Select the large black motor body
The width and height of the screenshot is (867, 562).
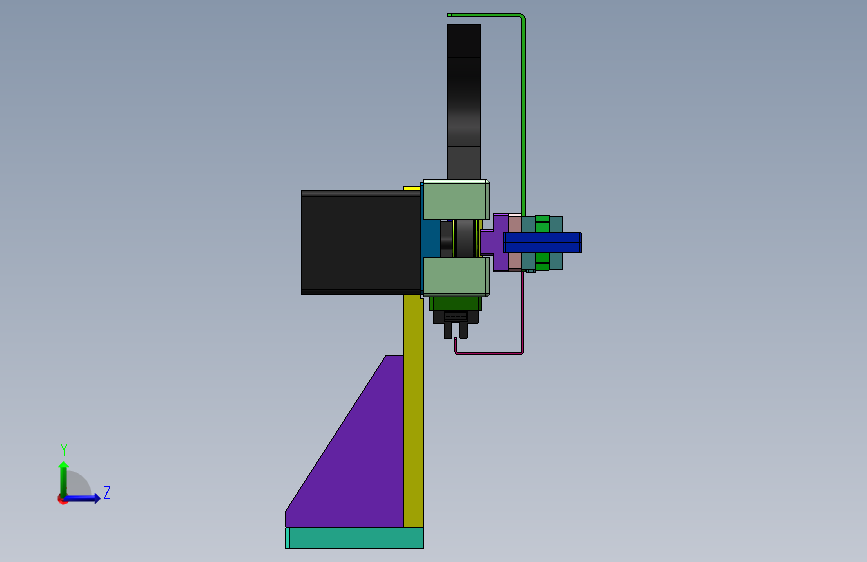pos(361,242)
